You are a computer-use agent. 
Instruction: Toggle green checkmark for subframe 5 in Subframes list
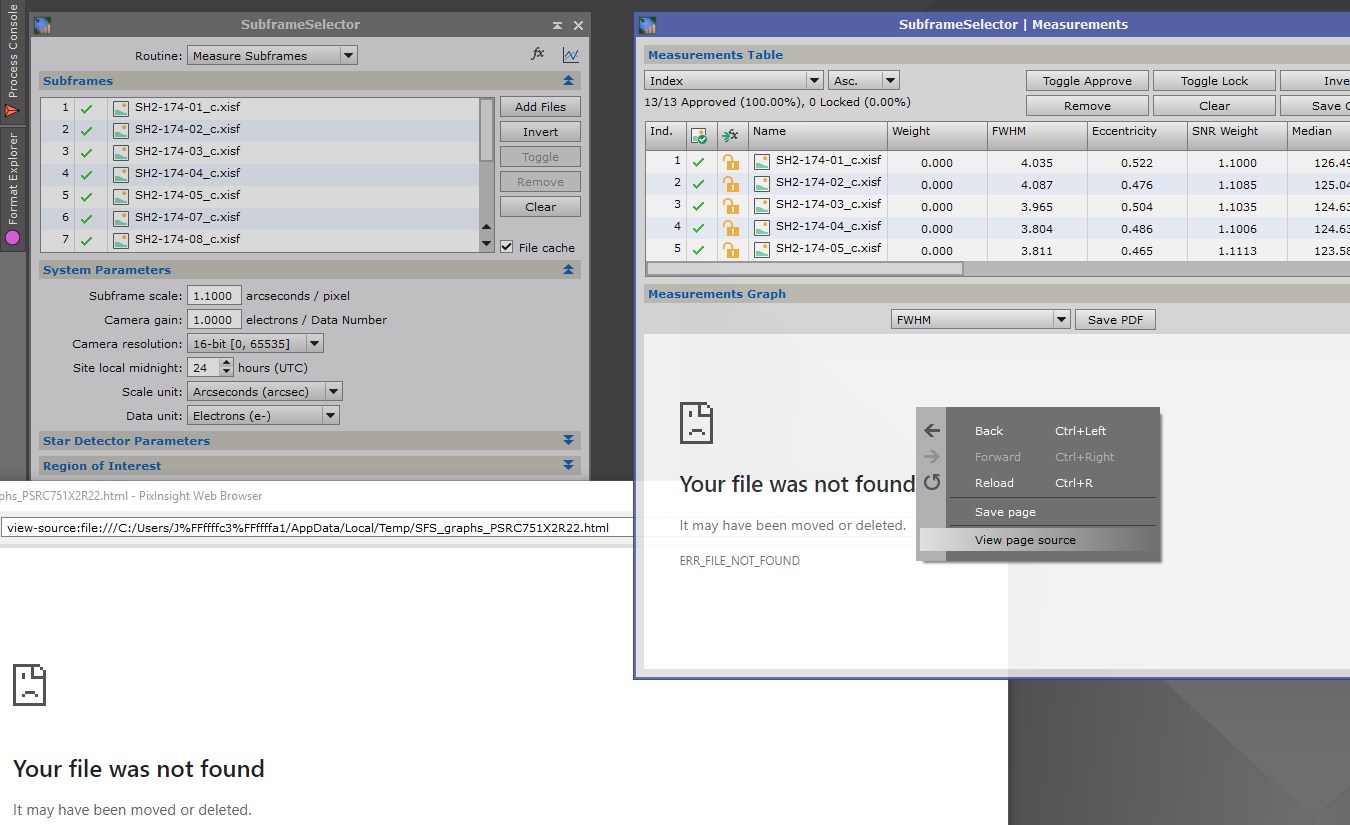[x=87, y=197]
